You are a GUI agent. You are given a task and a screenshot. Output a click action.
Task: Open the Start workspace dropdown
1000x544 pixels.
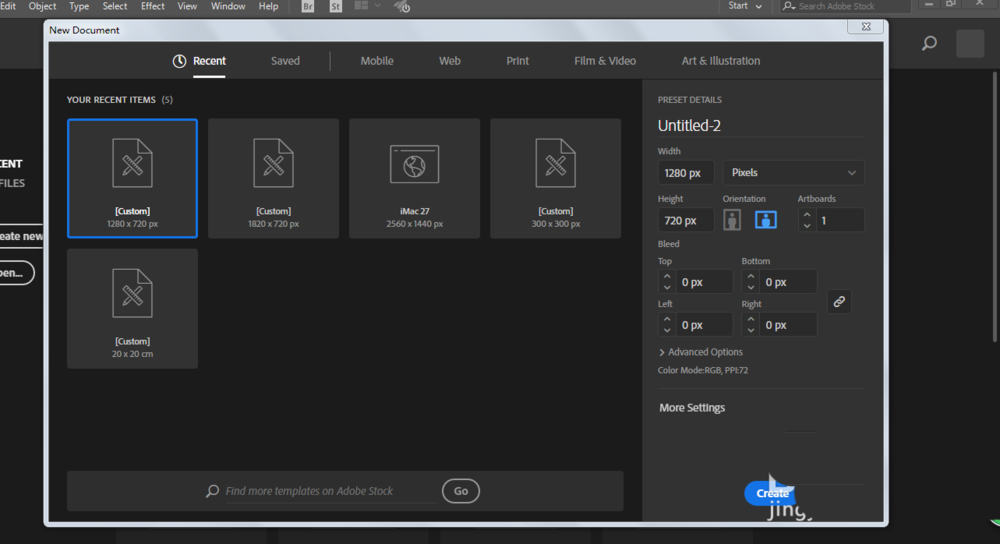745,6
